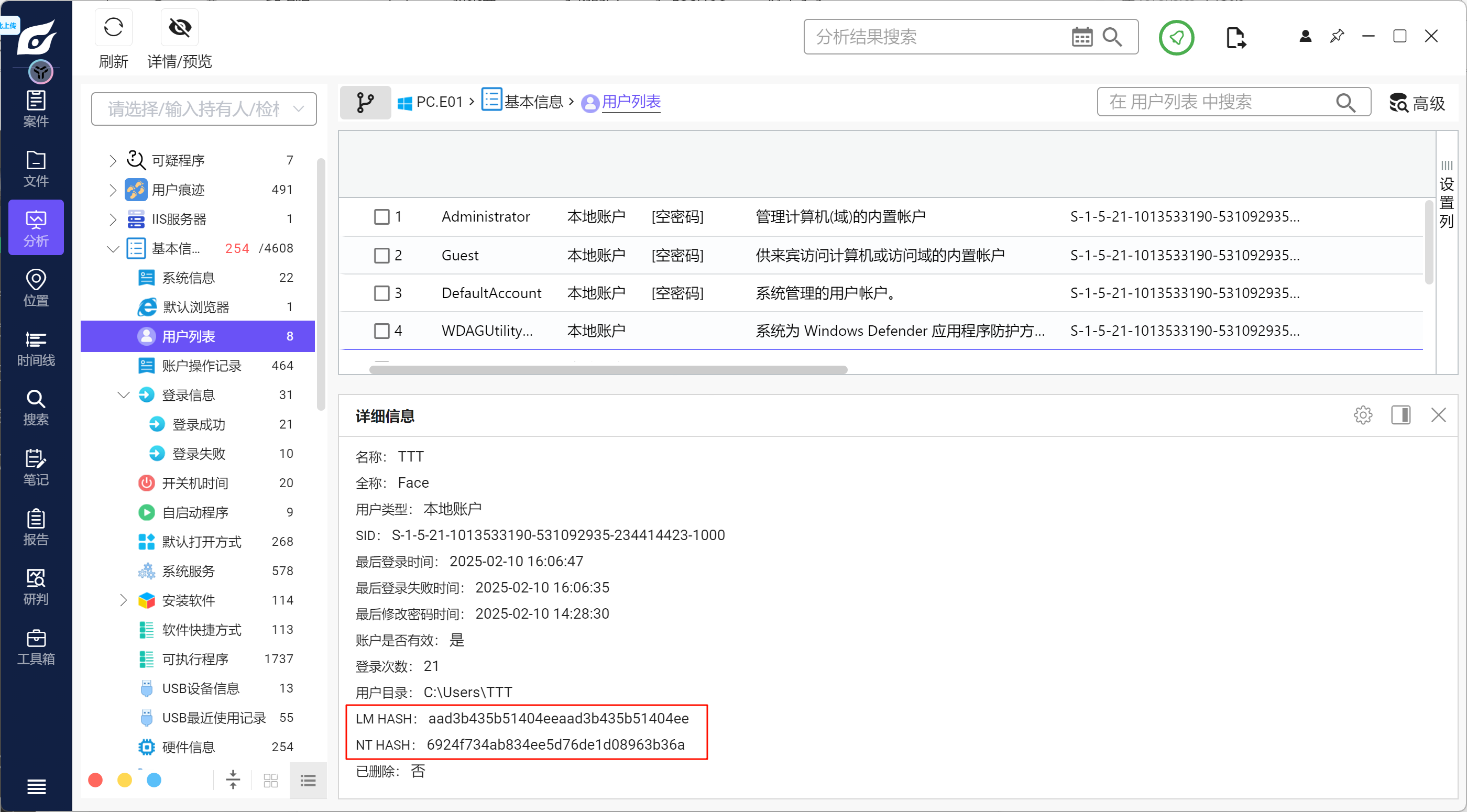Open detail panel settings gear

[x=1363, y=415]
